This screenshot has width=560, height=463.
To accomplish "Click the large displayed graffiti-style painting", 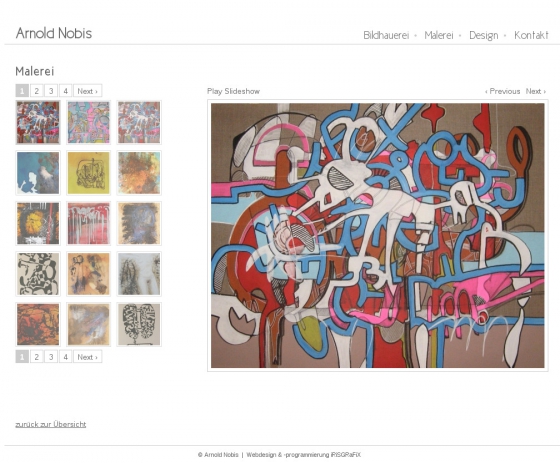I will pos(378,235).
